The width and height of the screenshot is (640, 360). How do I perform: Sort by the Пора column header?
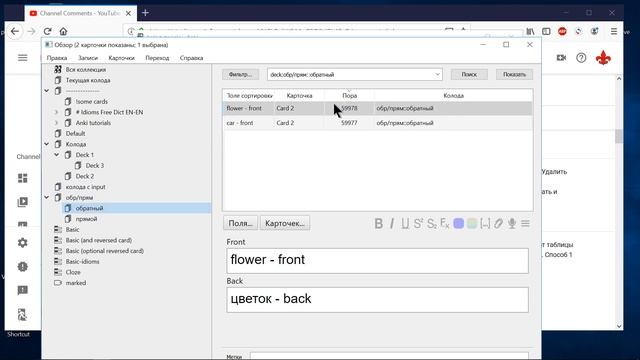[x=349, y=96]
